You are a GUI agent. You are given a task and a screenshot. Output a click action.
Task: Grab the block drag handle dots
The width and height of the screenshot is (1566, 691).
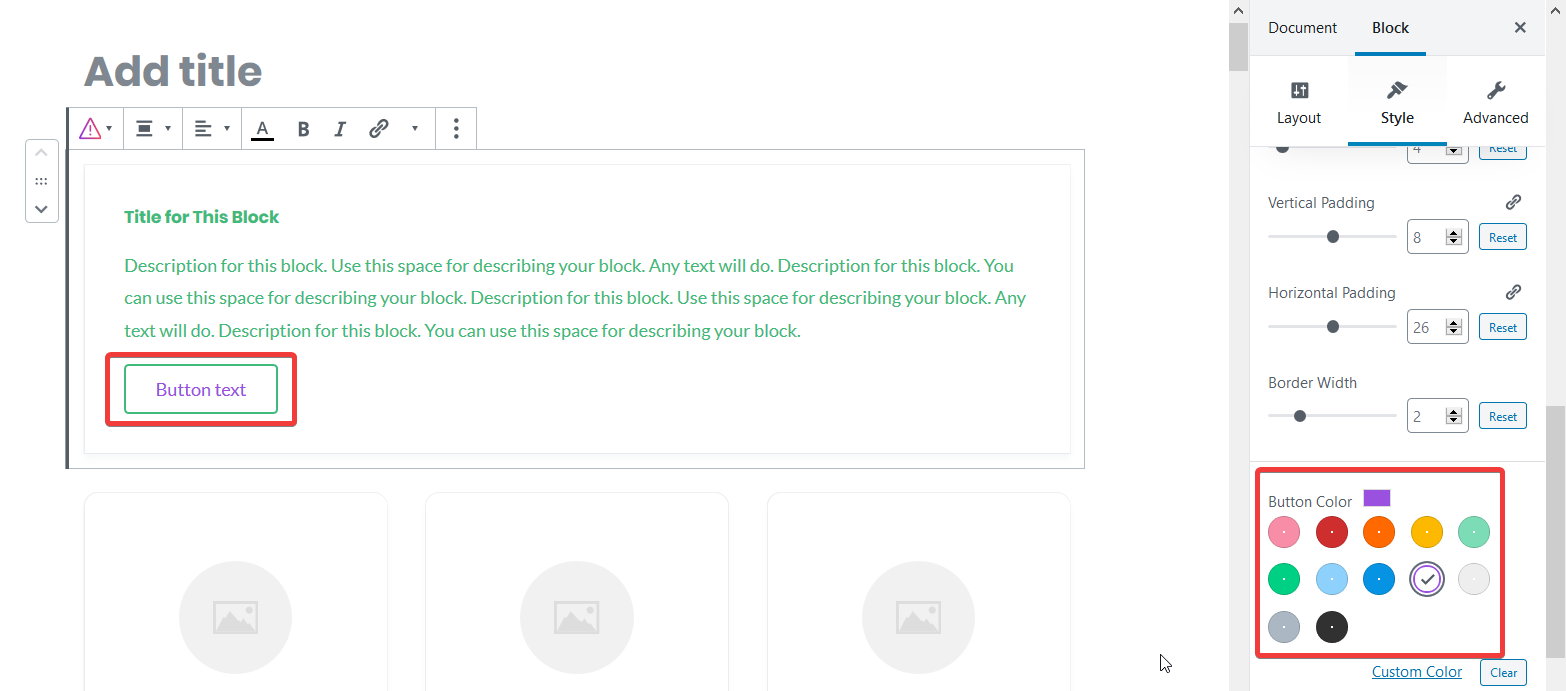[41, 181]
